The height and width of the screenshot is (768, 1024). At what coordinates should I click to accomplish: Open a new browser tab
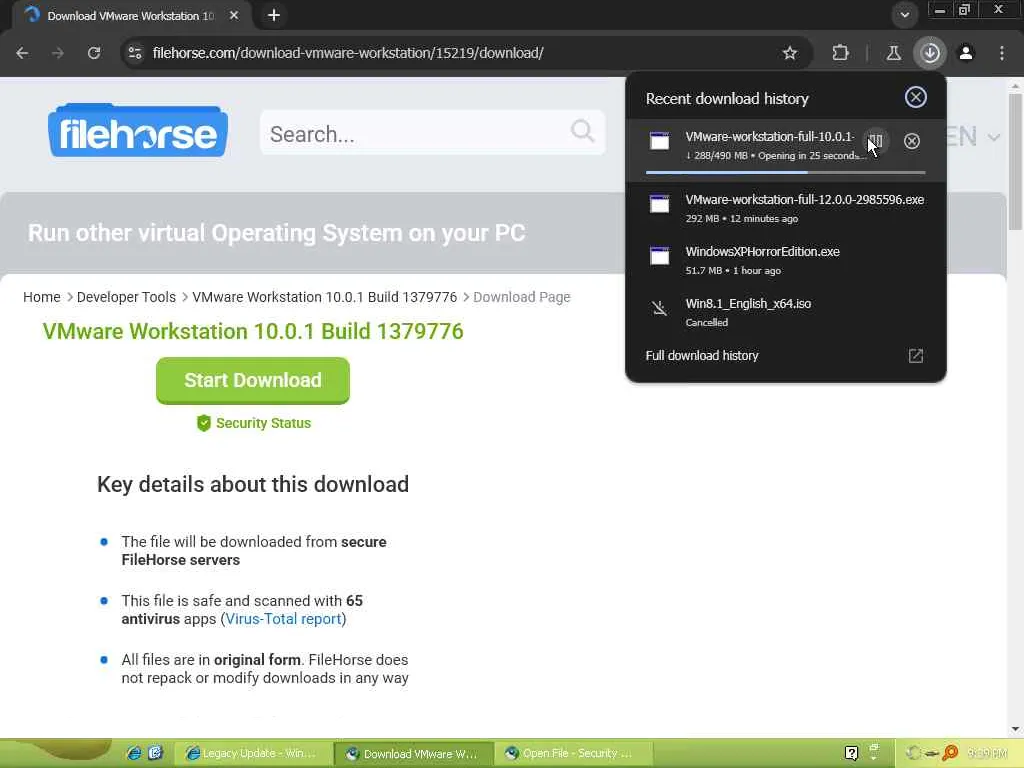pos(274,15)
